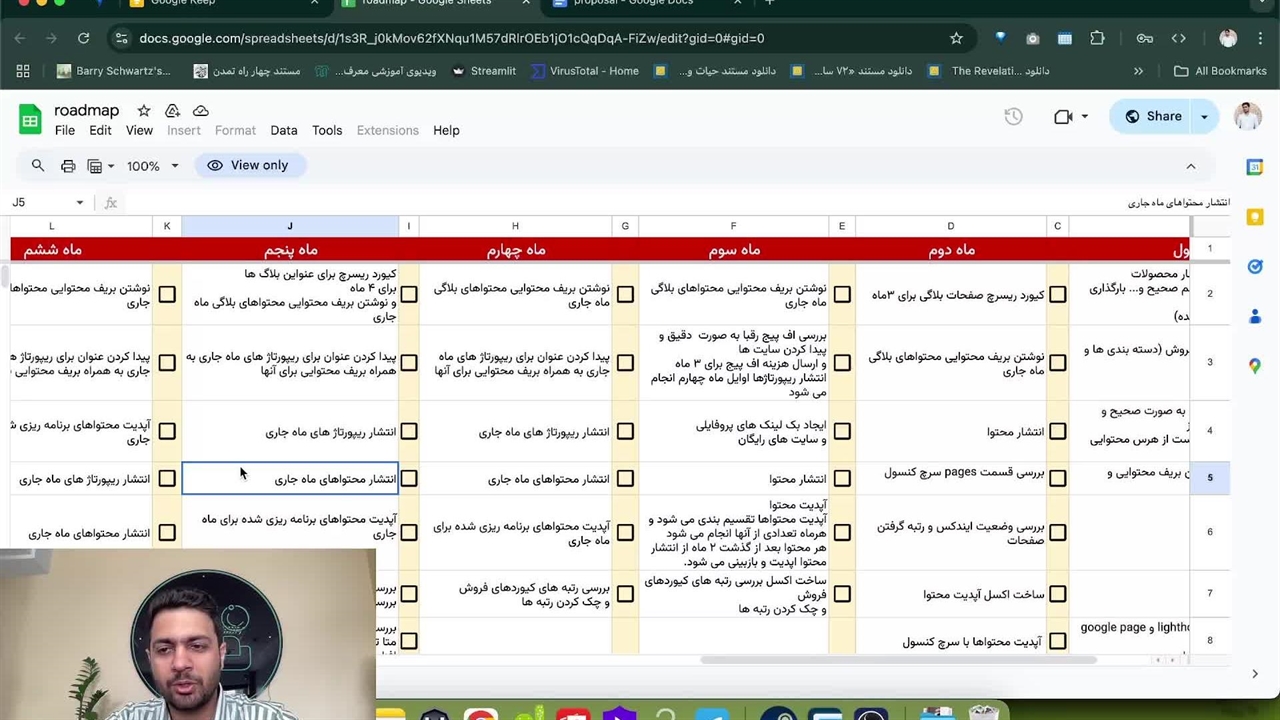Click the Share button
The height and width of the screenshot is (720, 1280).
(x=1153, y=117)
